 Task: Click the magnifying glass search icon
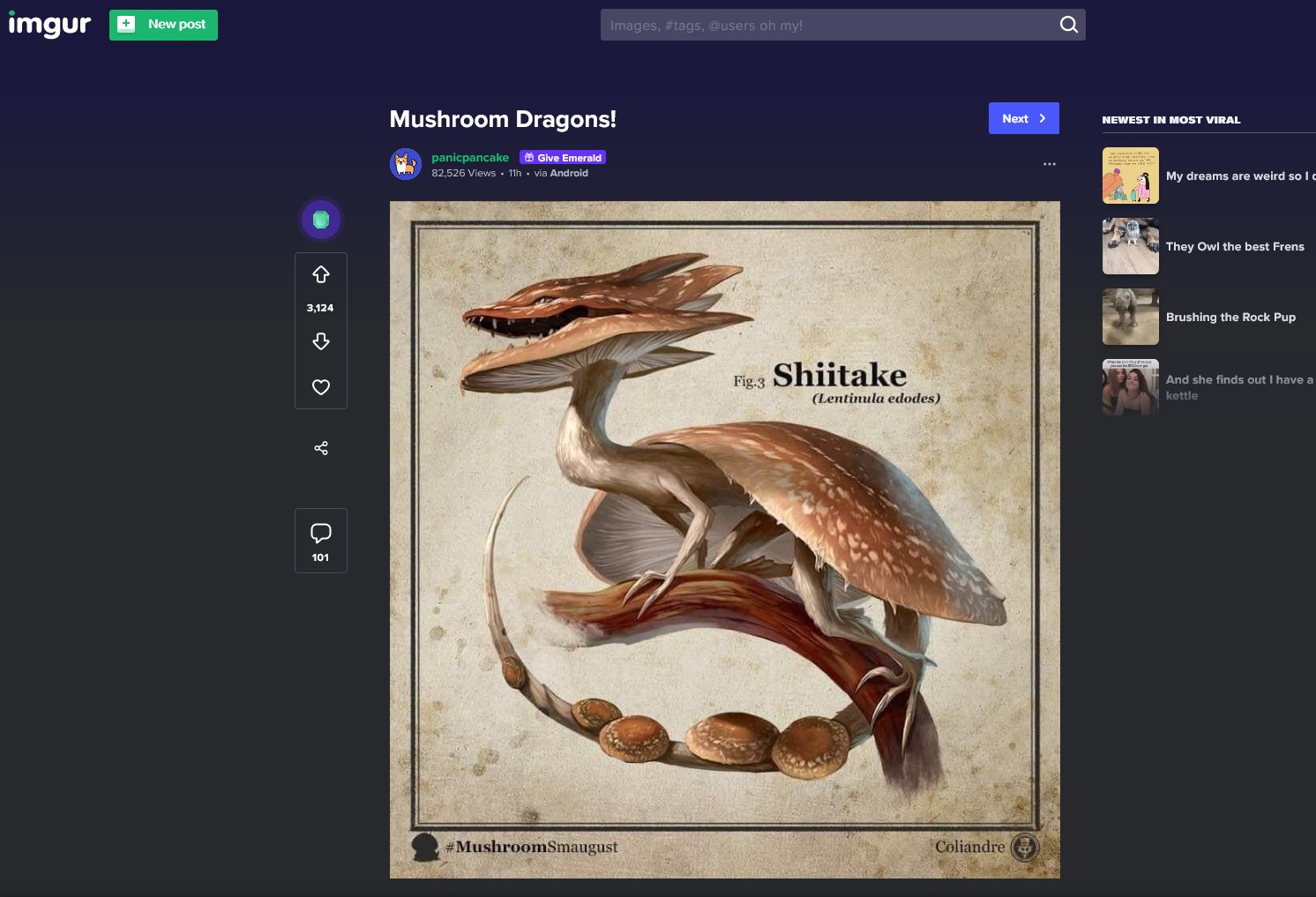(1068, 25)
